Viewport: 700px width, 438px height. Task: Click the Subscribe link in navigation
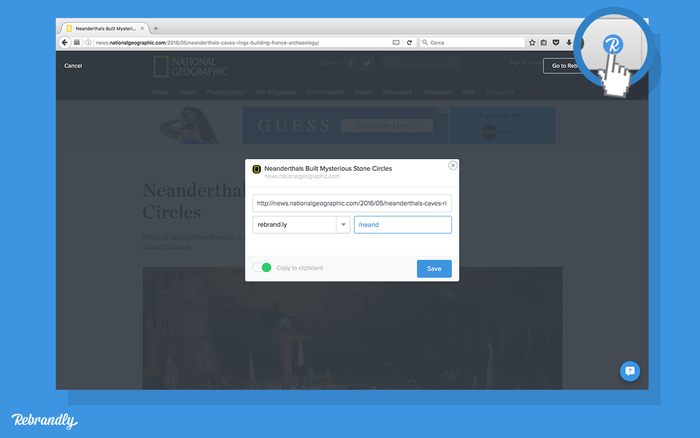pyautogui.click(x=500, y=92)
